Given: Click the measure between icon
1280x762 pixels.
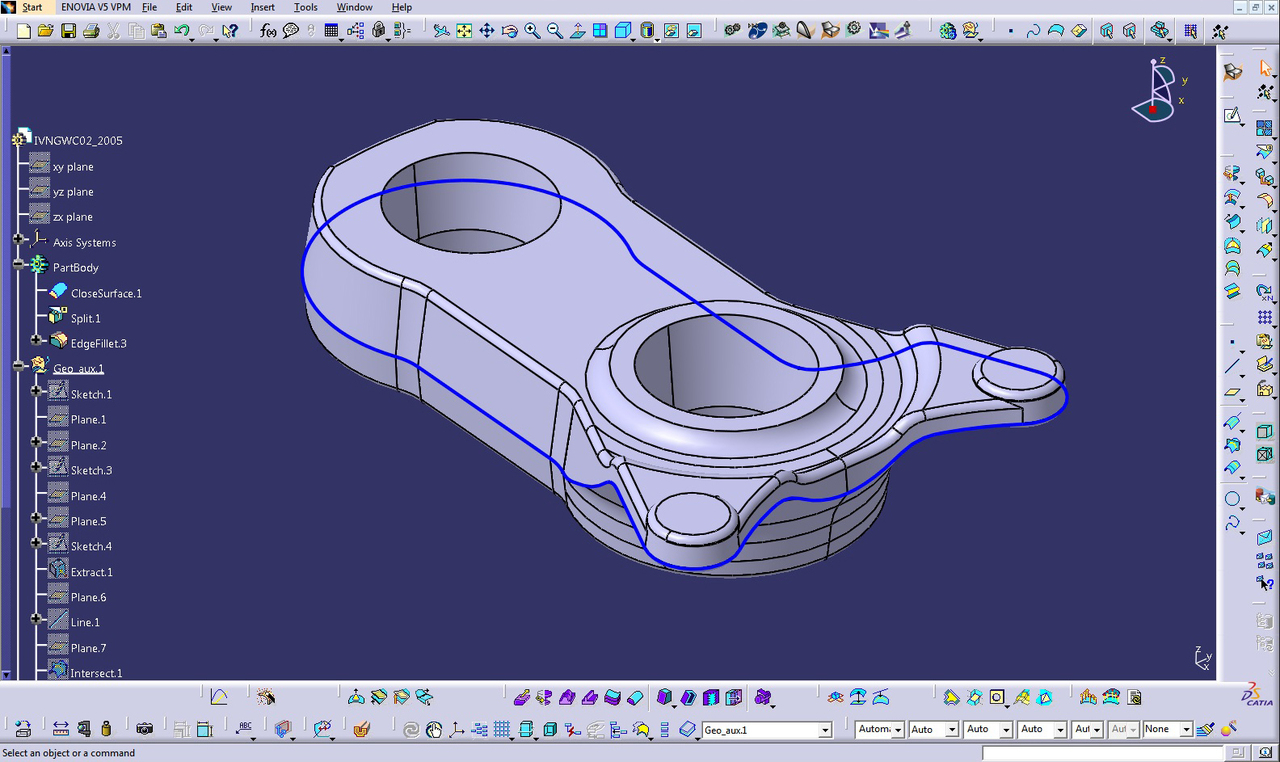Looking at the screenshot, I should click(x=61, y=729).
